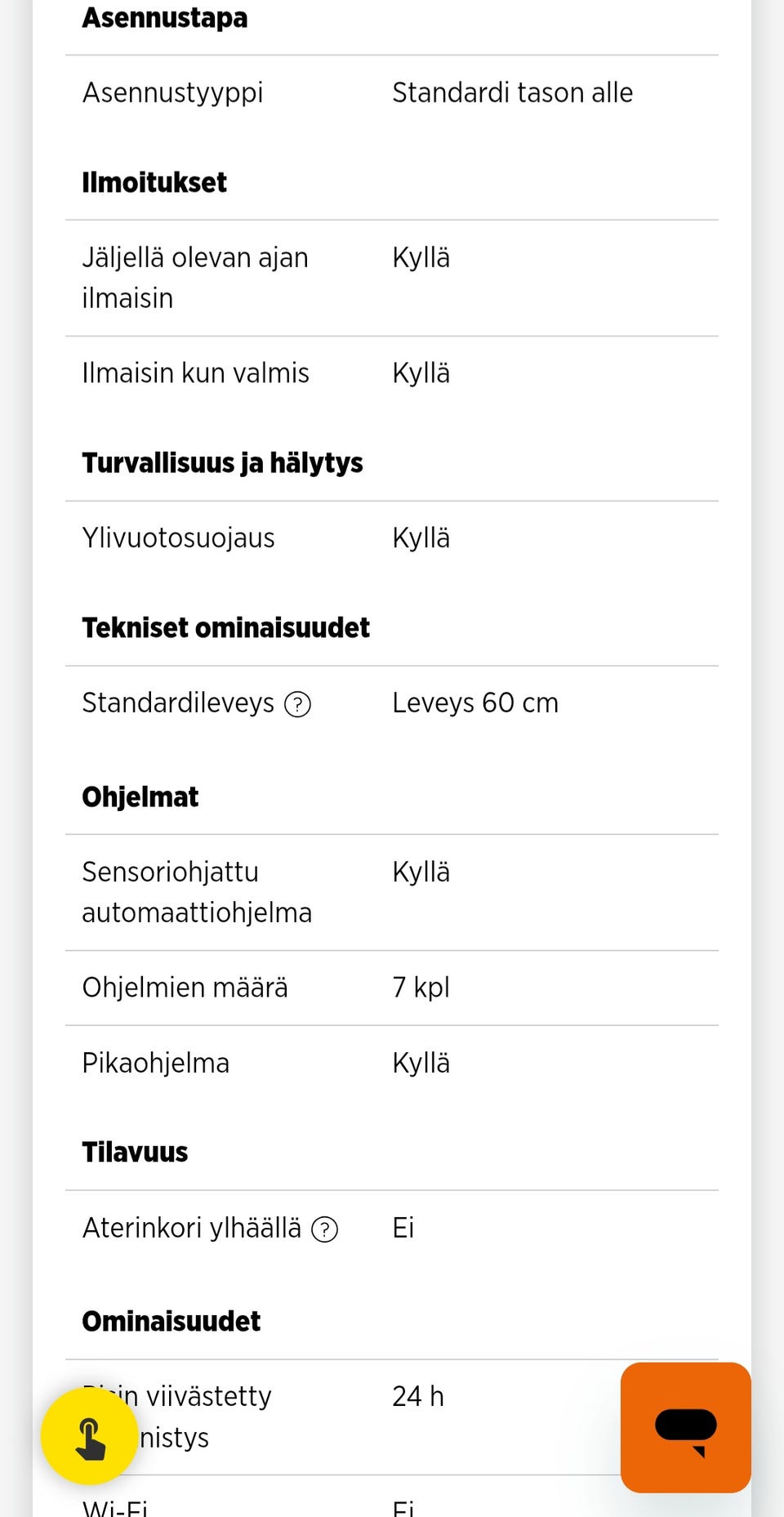Toggle Pikaohjelma setting to Ei
The image size is (784, 1517).
pos(421,1063)
